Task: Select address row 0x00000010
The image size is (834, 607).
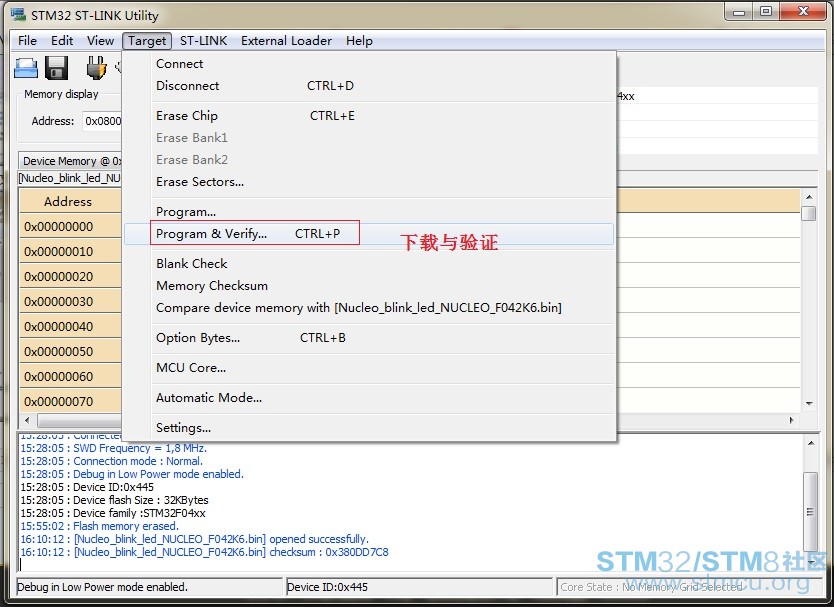Action: (70, 252)
